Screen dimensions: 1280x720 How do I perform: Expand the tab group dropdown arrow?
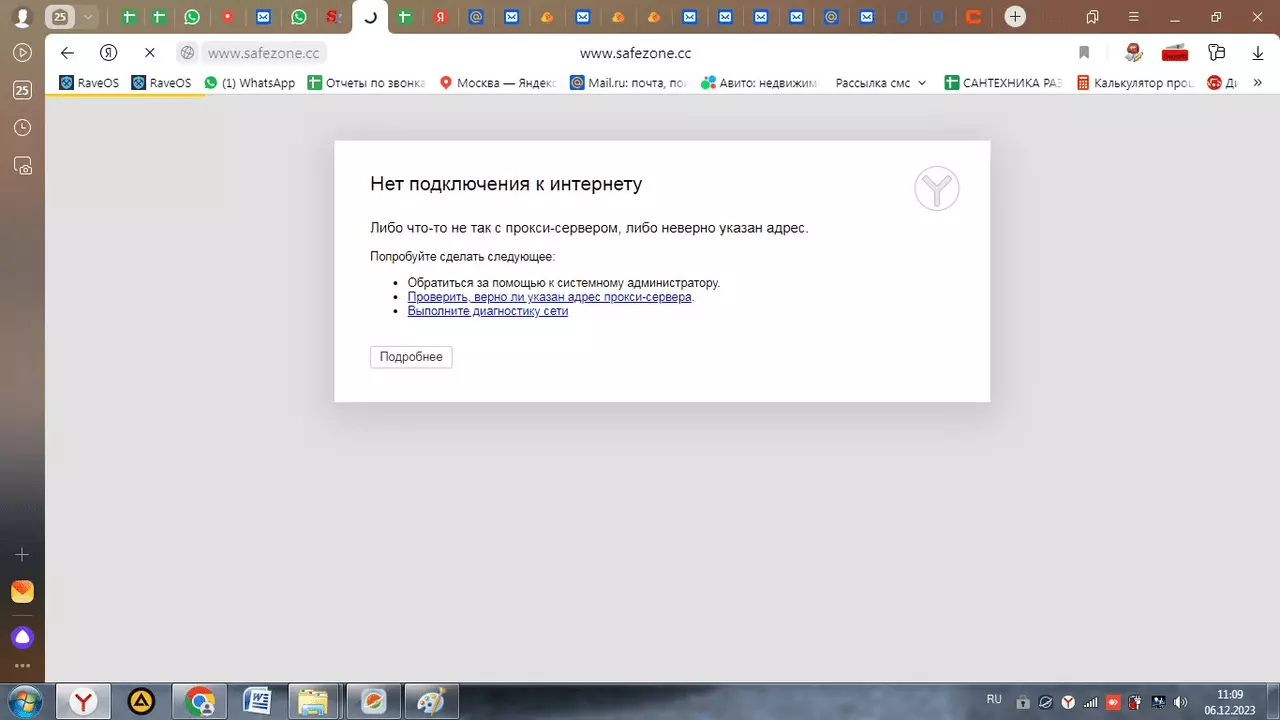coord(88,17)
